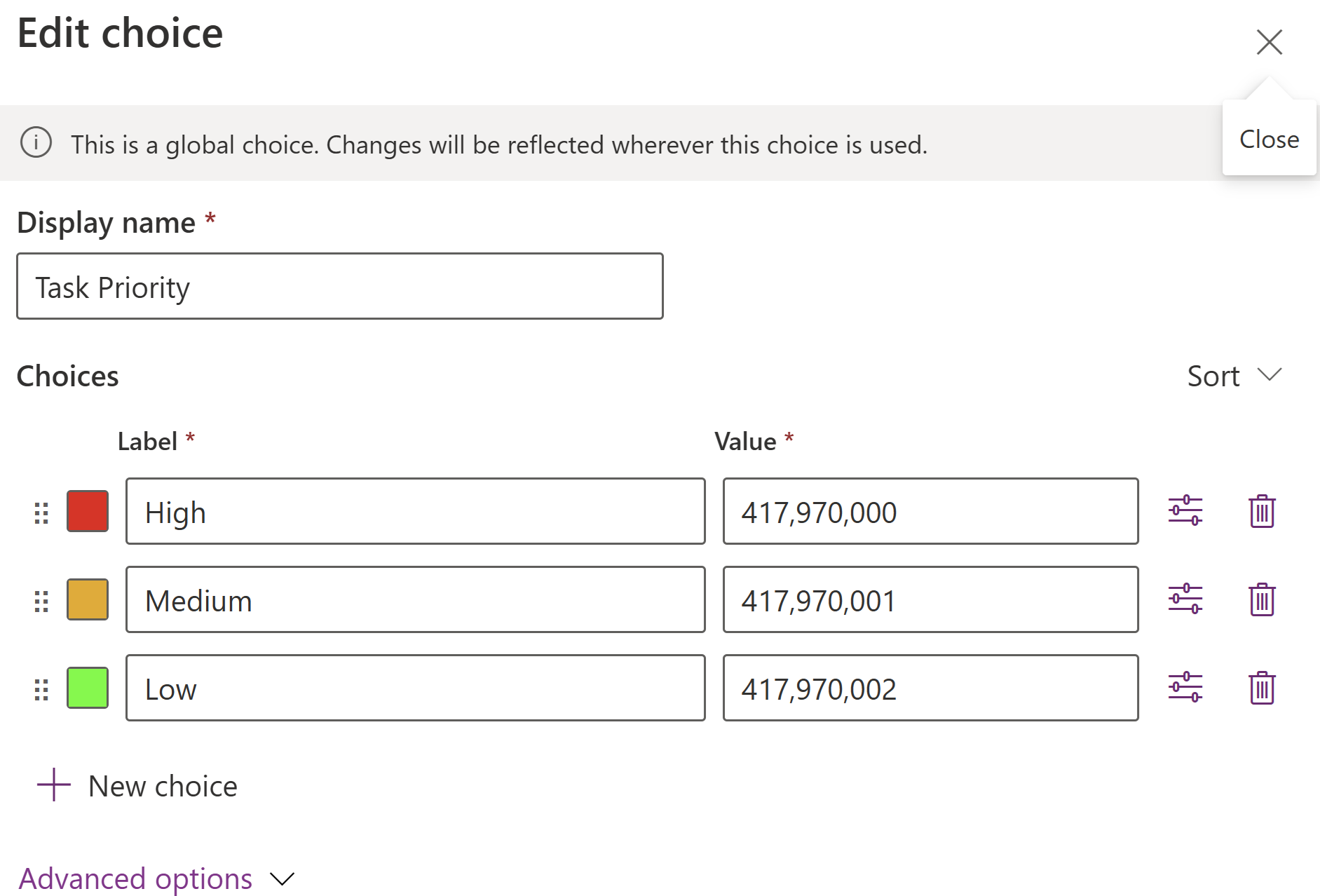Click the info icon in the banner
This screenshot has width=1320, height=896.
36,143
